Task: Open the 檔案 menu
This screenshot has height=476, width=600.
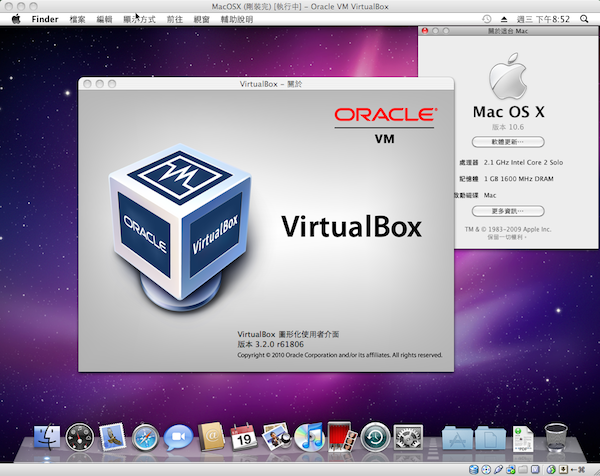Action: 77,19
